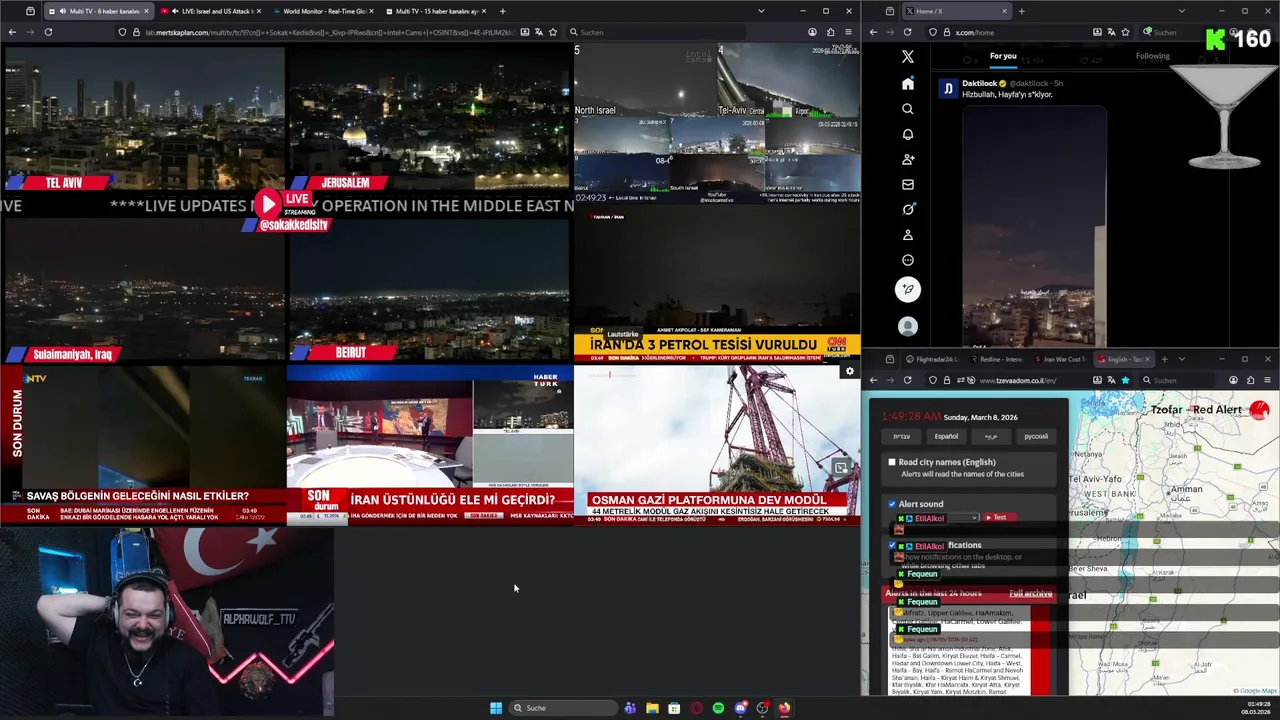The height and width of the screenshot is (720, 1280).
Task: Open X profile person icon
Action: 908,235
